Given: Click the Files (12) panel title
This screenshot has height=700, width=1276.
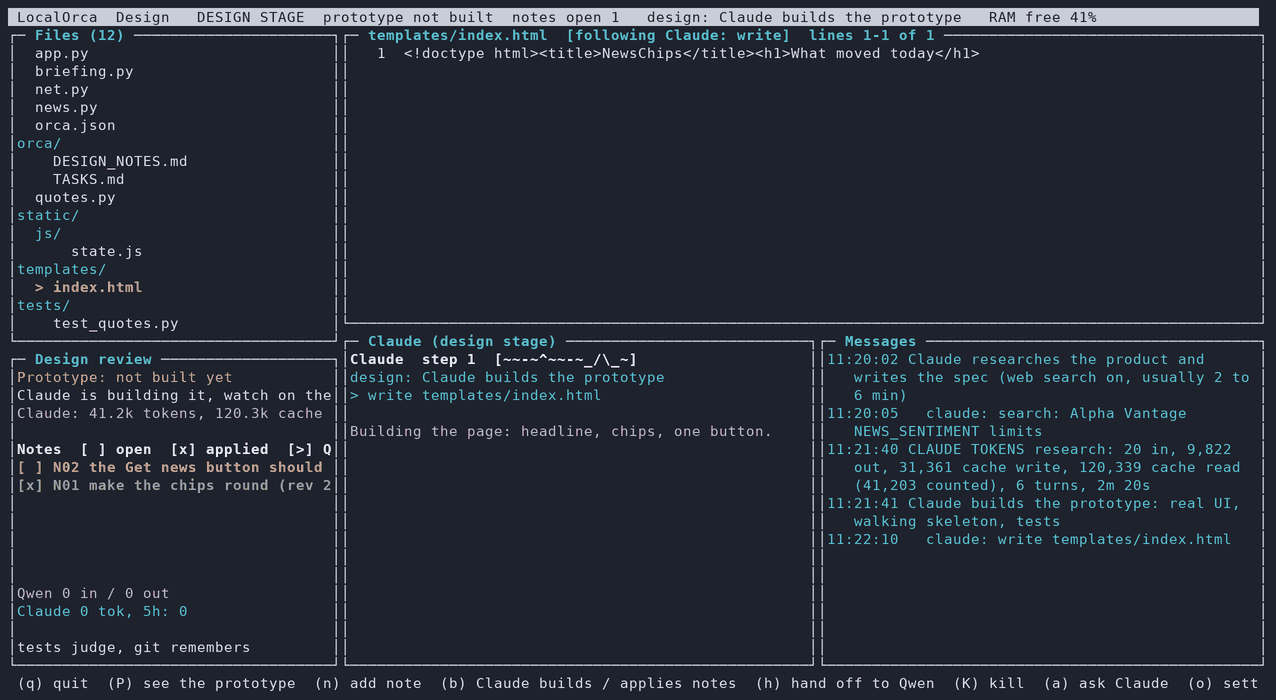Looking at the screenshot, I should pos(80,35).
